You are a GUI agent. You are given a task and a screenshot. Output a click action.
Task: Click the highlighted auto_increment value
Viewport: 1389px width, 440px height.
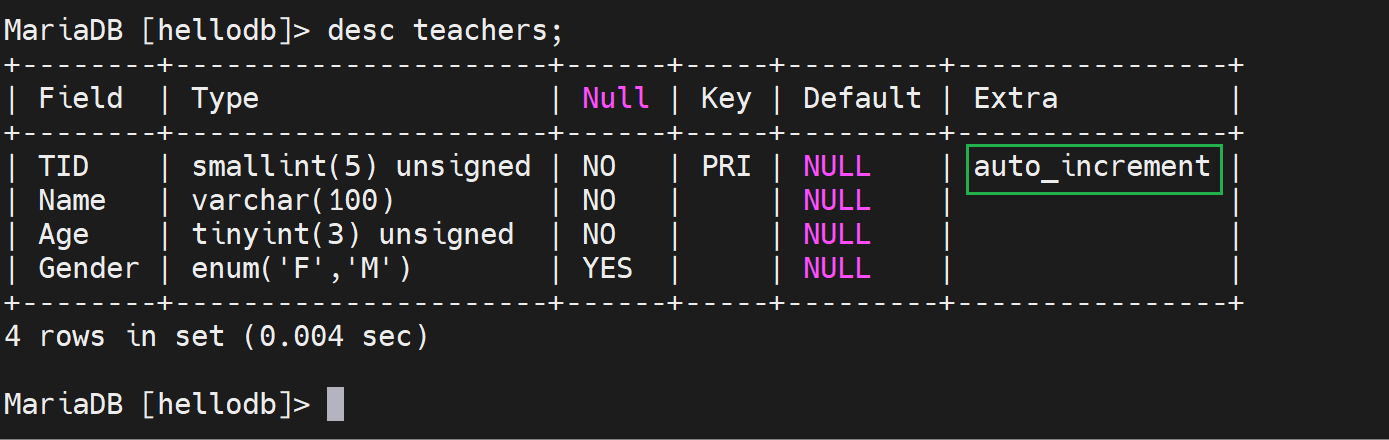(x=1093, y=167)
